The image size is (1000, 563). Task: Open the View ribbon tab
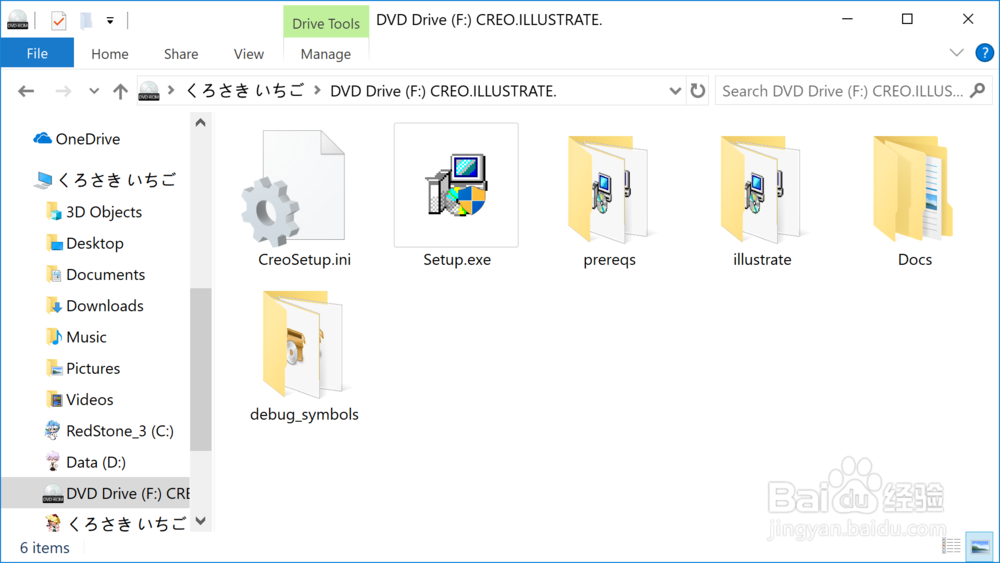249,54
